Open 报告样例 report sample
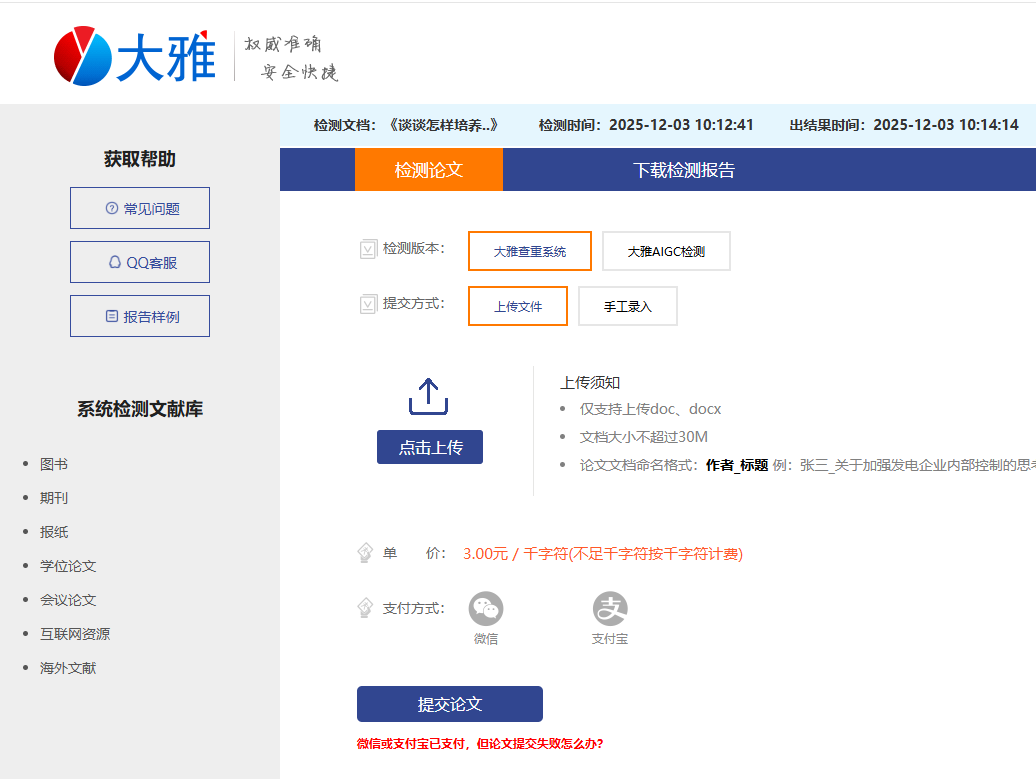The image size is (1036, 779). coord(139,315)
